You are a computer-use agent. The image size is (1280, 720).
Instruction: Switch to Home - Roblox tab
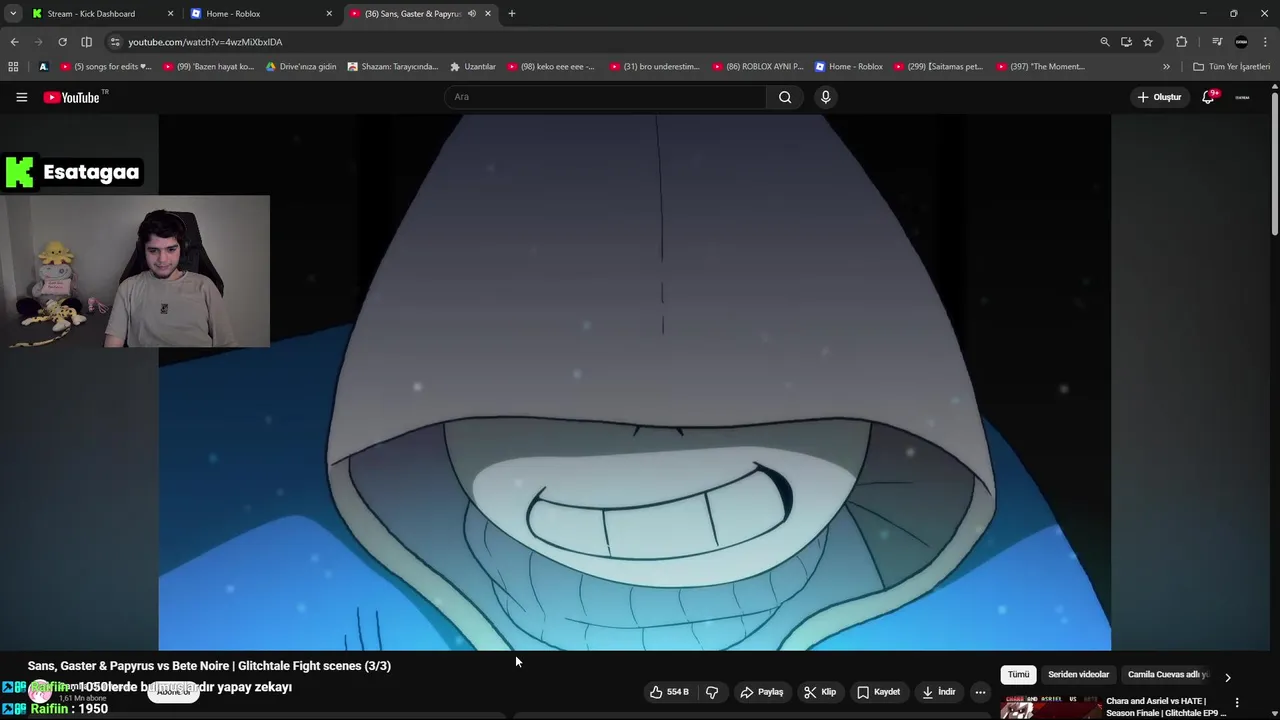[x=233, y=14]
